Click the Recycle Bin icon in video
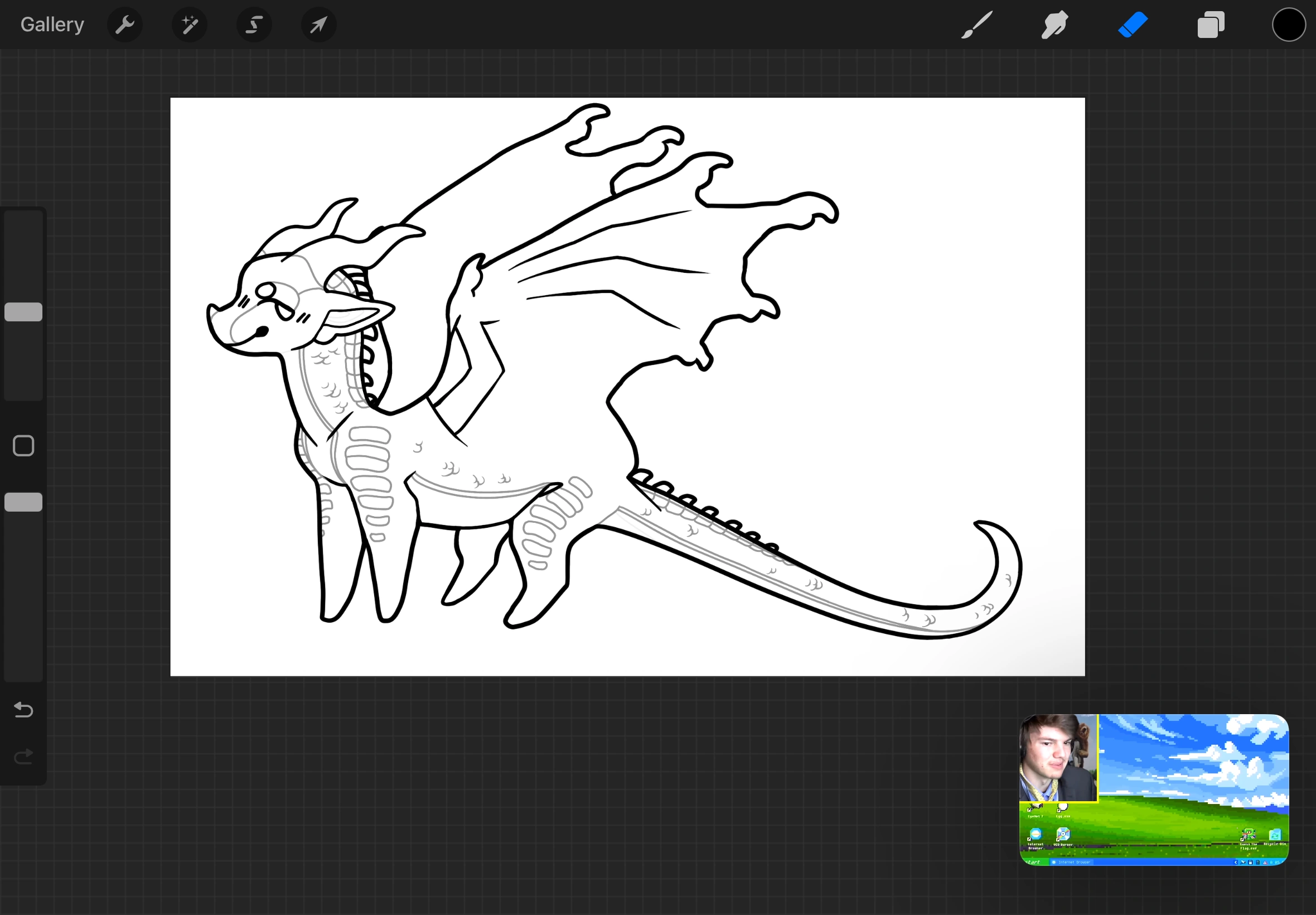 (x=1274, y=836)
